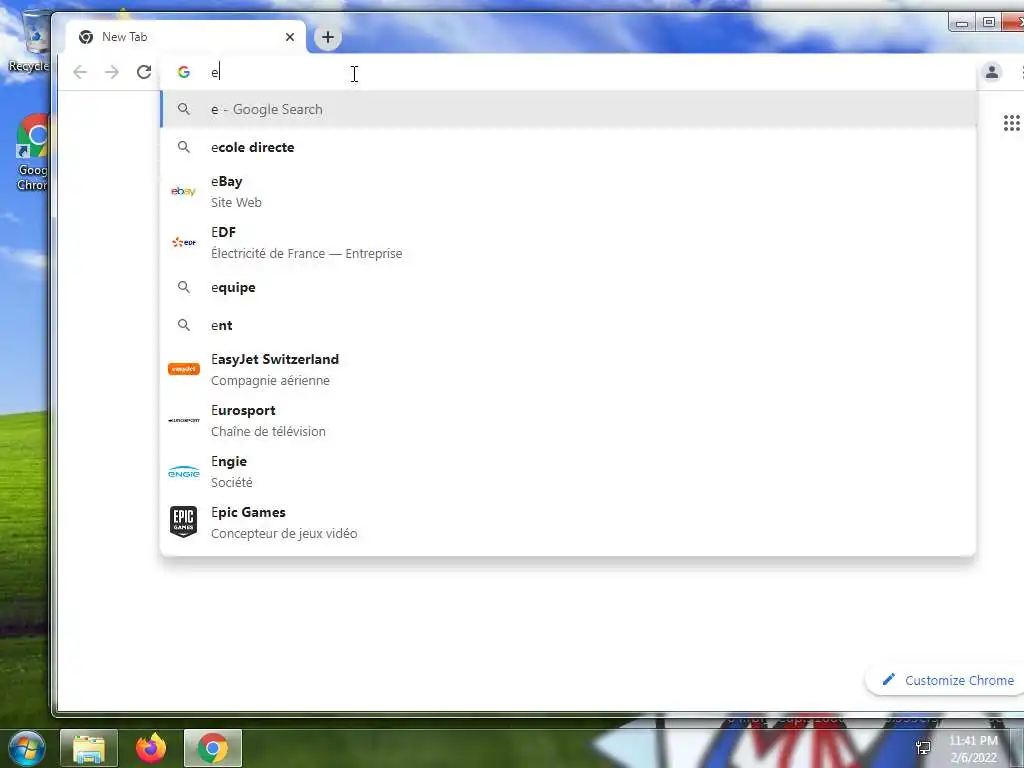This screenshot has width=1024, height=768.
Task: Click the EDF logo icon
Action: point(184,242)
